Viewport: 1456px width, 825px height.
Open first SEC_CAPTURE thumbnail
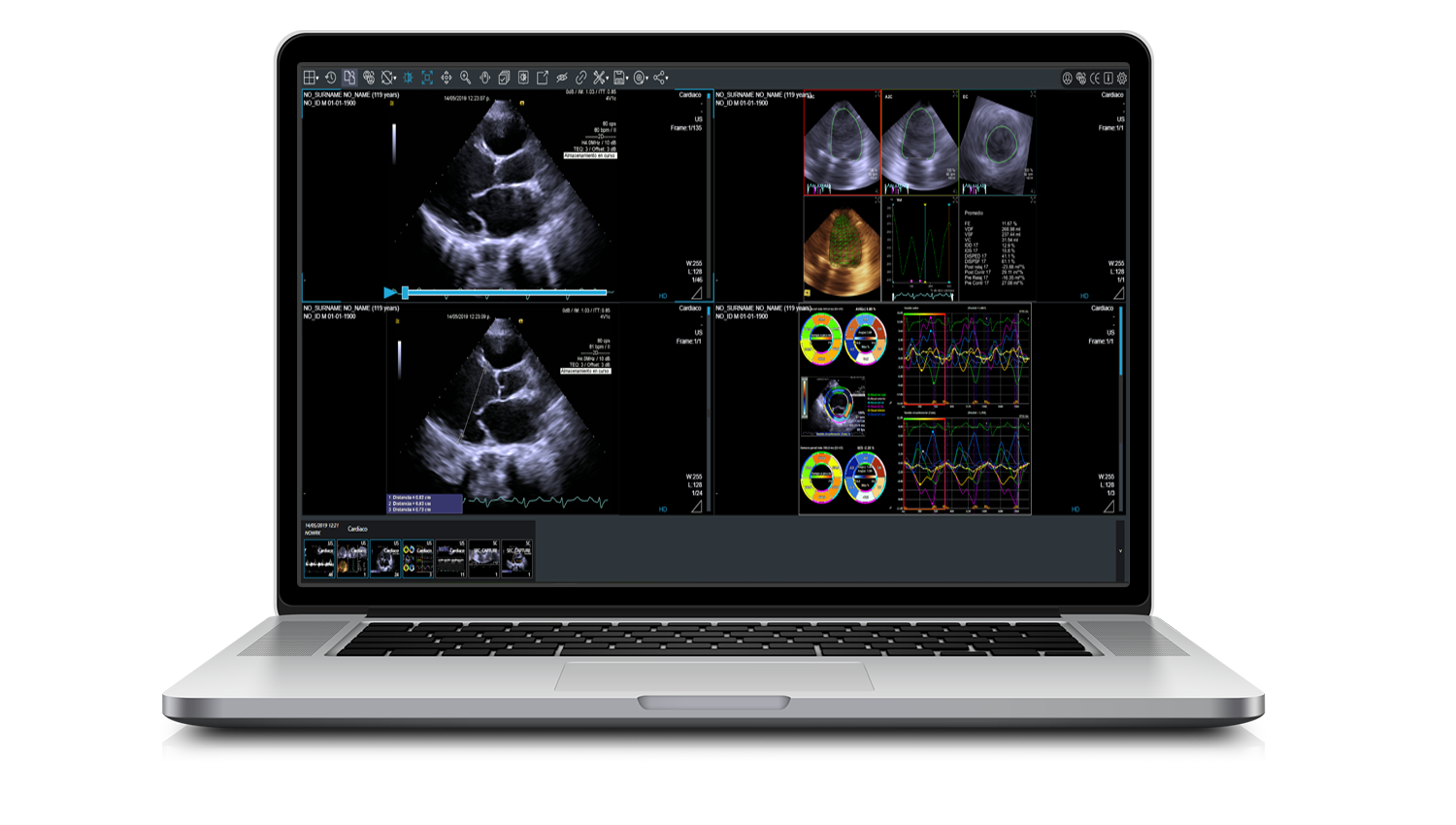484,559
